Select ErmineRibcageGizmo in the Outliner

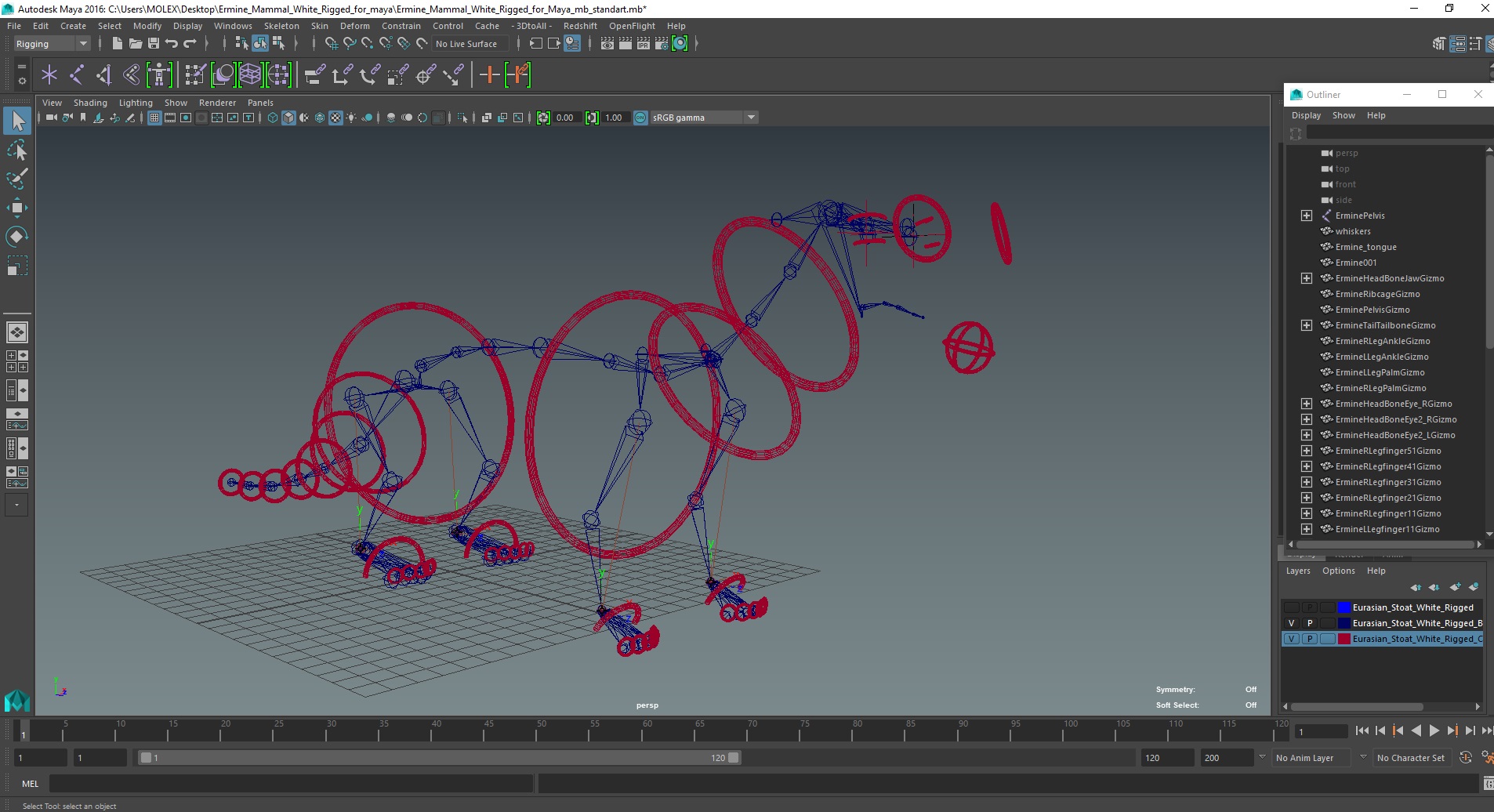(1377, 294)
